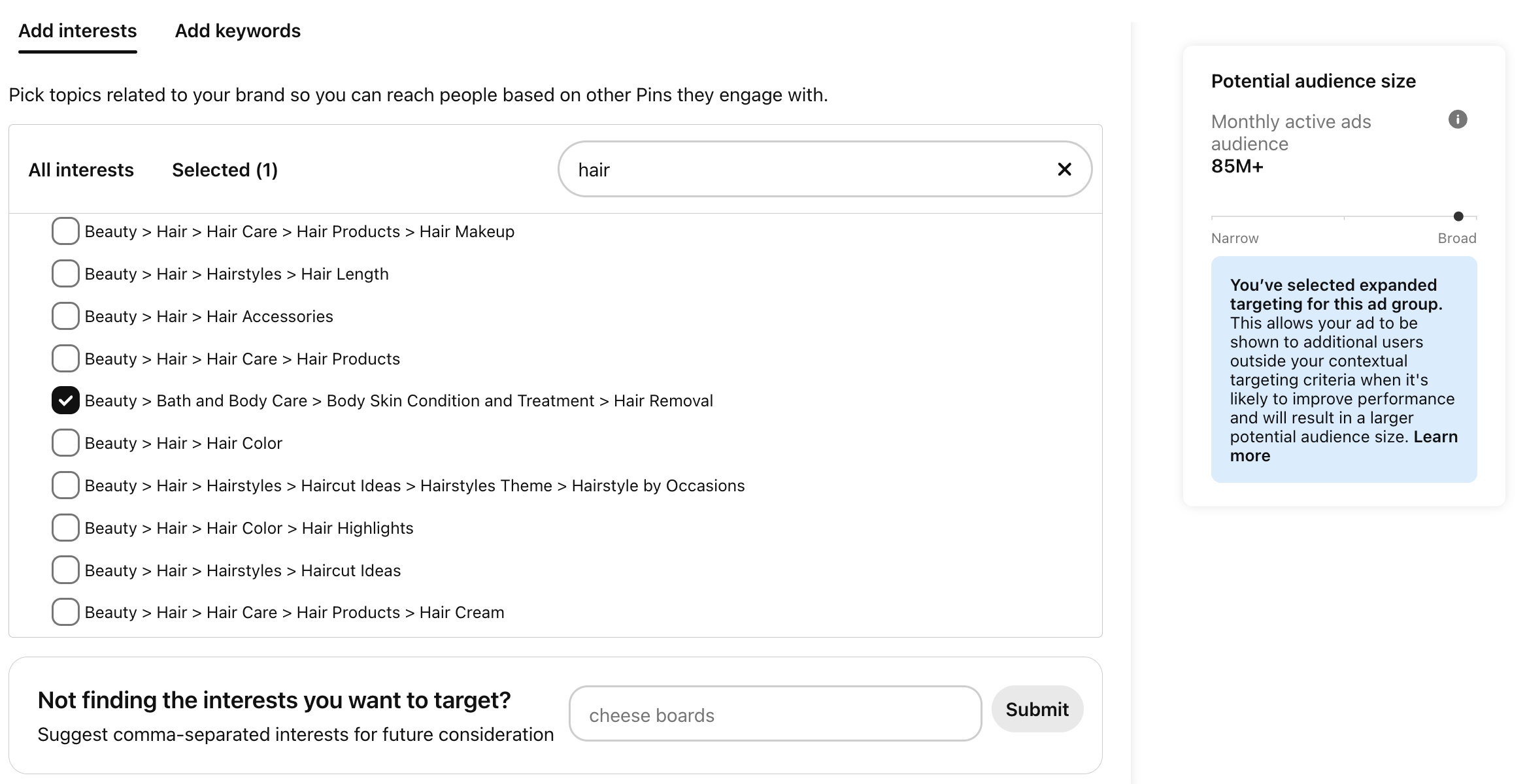Image resolution: width=1527 pixels, height=784 pixels.
Task: Select the Hair Highlights checkbox
Action: click(x=65, y=528)
